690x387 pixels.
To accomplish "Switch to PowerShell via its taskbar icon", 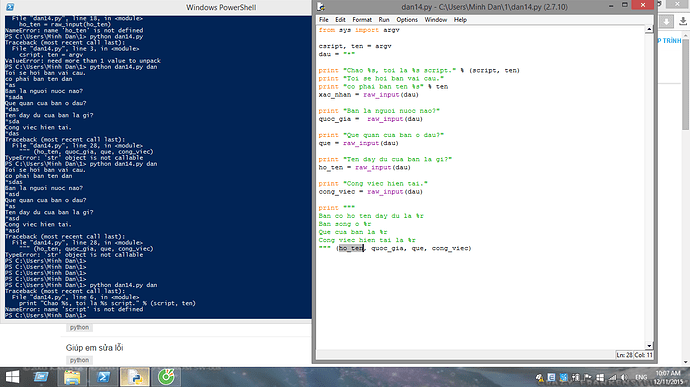I will 103,377.
